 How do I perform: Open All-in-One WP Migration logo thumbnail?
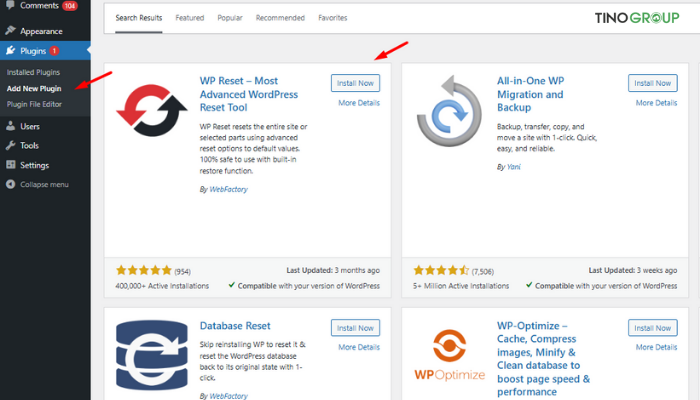(x=449, y=111)
